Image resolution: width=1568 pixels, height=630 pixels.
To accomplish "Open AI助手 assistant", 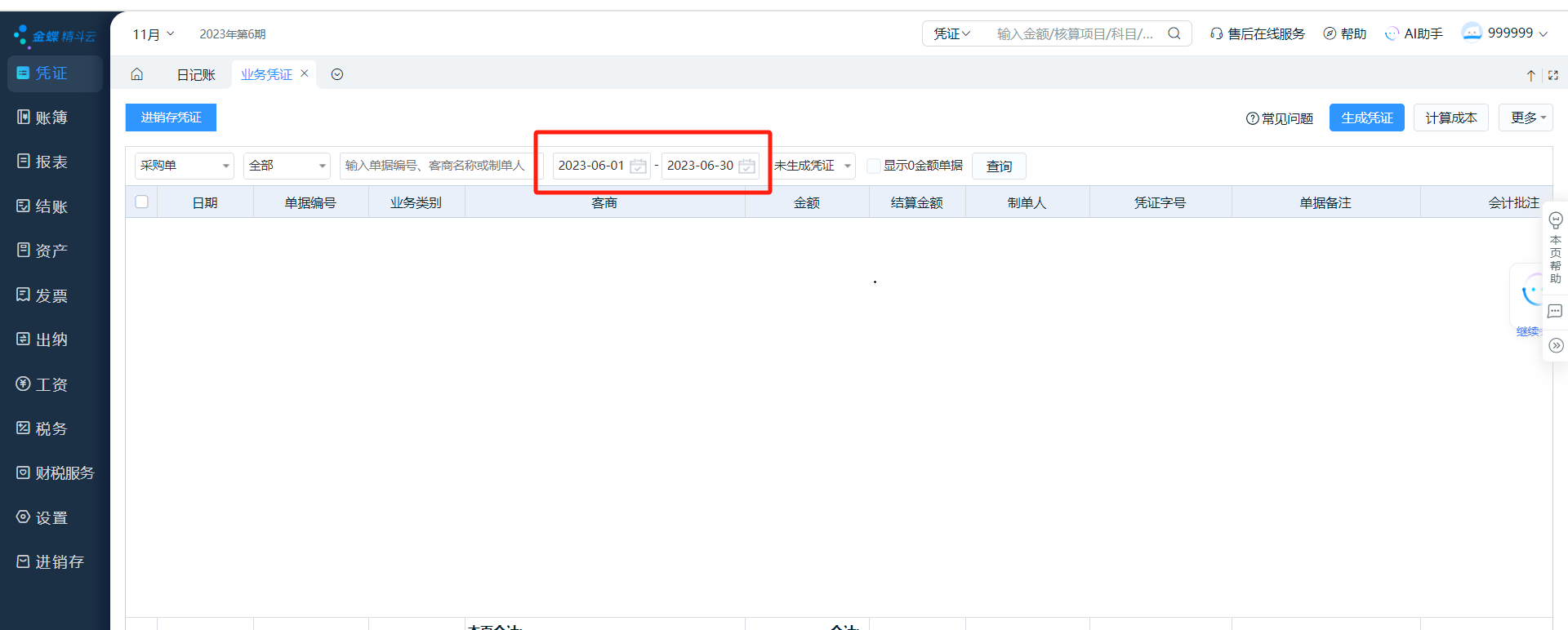I will point(1414,33).
